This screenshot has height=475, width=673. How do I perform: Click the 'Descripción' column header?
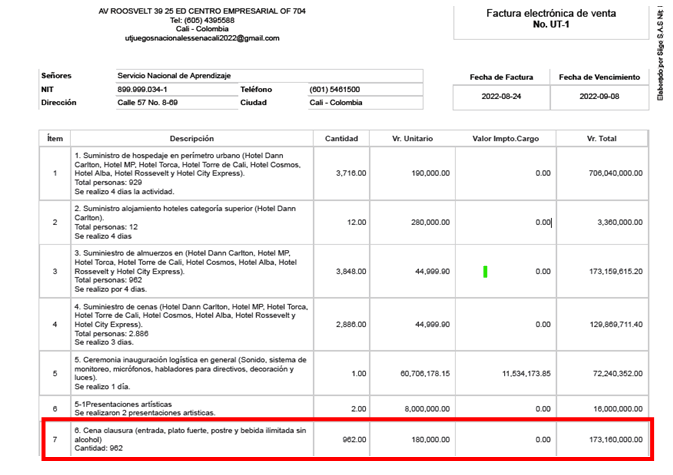191,139
